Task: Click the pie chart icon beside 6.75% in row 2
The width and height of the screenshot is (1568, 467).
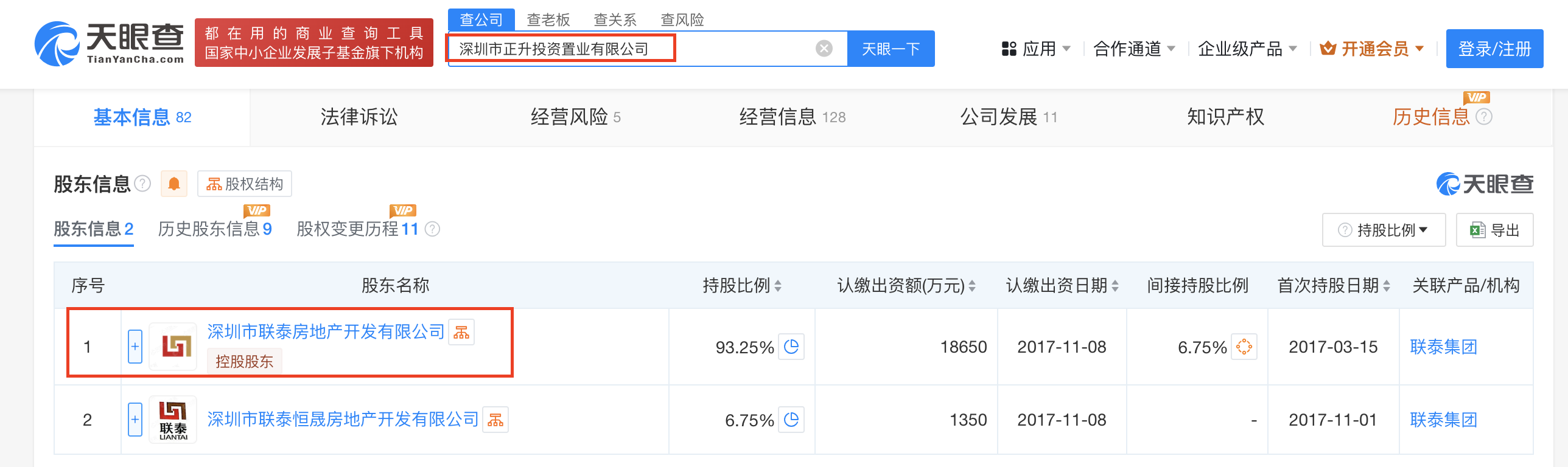Action: [791, 420]
